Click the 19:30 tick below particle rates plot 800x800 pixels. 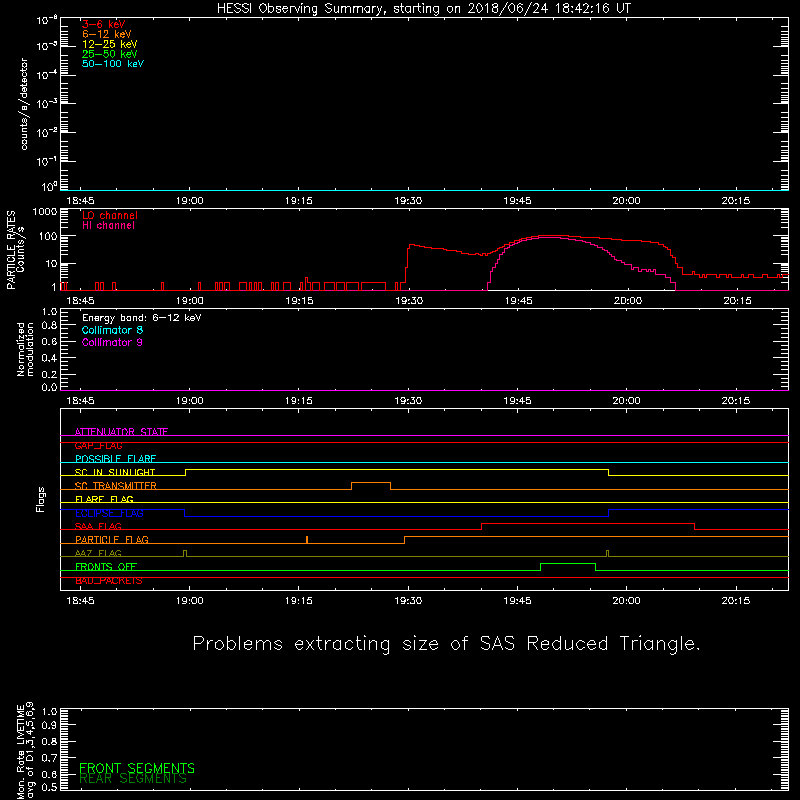409,301
